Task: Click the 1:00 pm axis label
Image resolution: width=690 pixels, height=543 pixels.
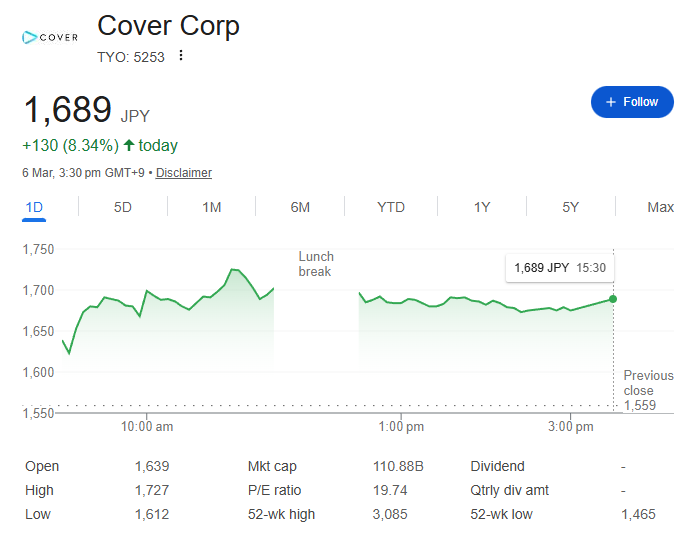Action: tap(401, 426)
